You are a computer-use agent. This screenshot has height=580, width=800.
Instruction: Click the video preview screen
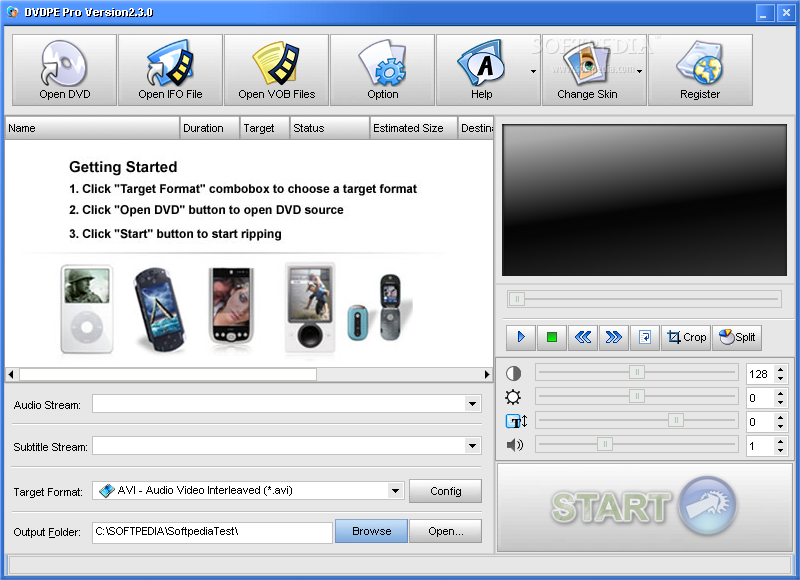click(x=644, y=200)
